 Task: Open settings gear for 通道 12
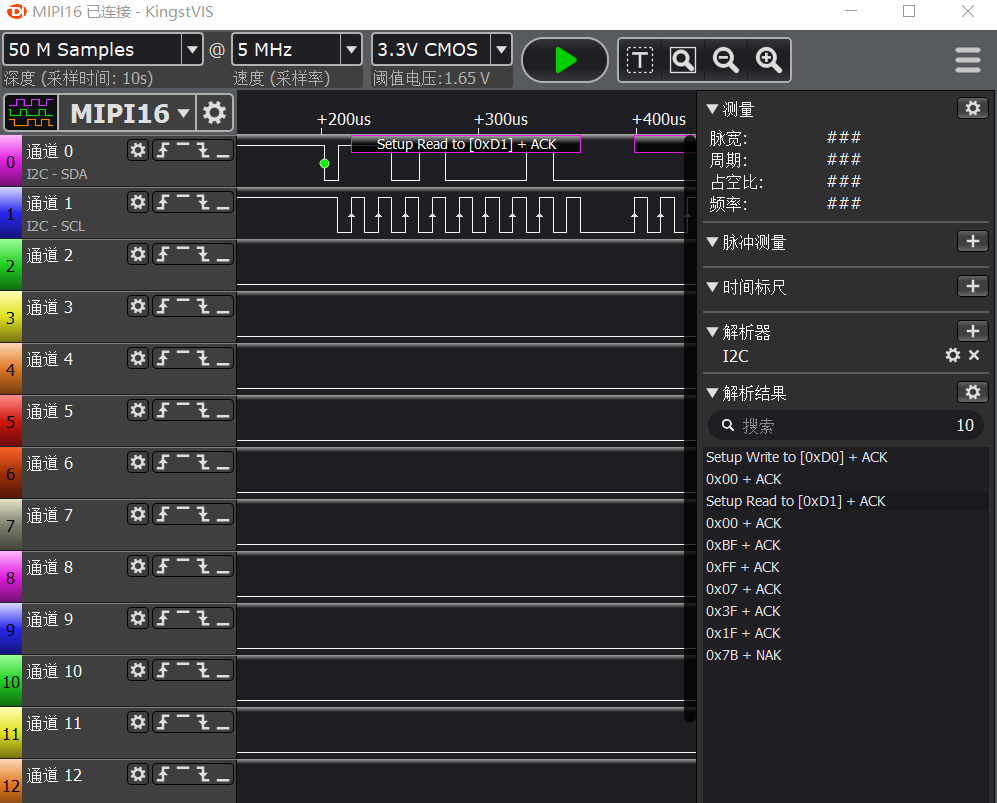pos(138,775)
